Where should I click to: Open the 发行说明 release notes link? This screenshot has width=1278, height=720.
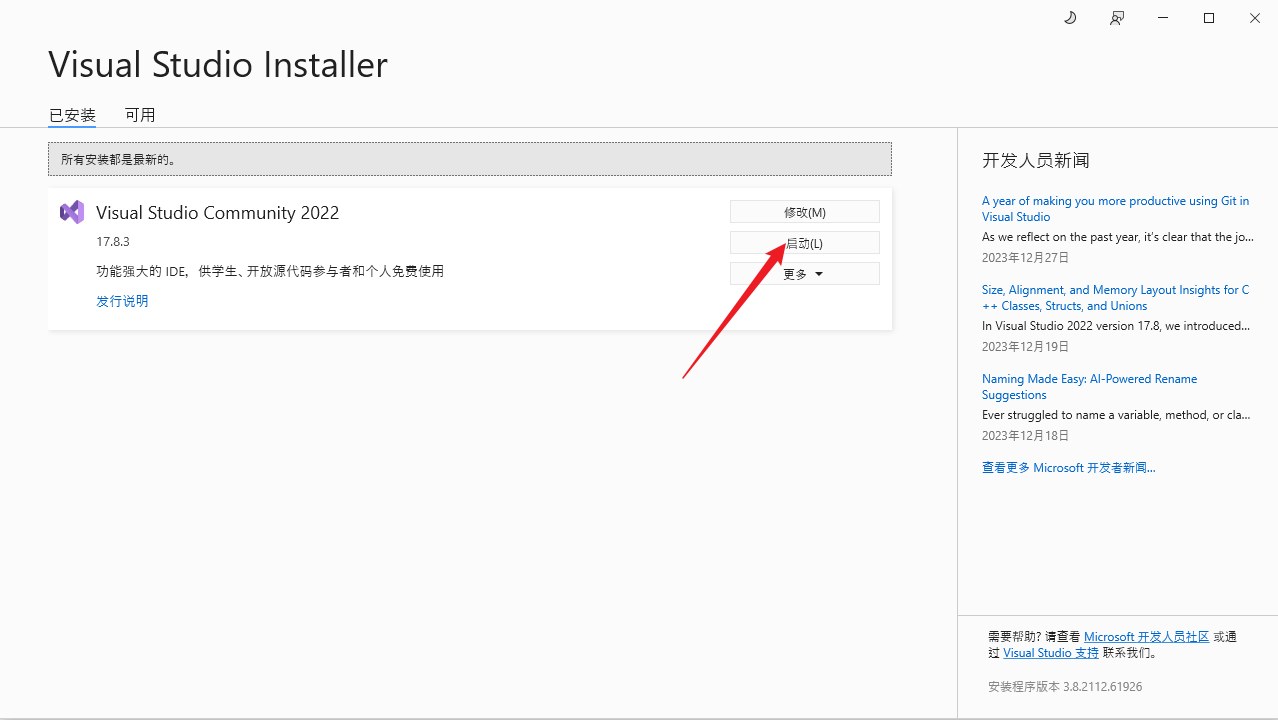pos(122,301)
